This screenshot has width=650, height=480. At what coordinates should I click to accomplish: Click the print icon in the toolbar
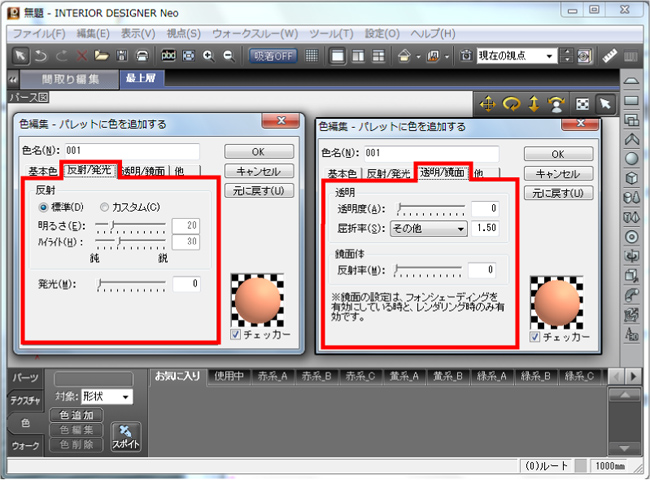click(143, 55)
